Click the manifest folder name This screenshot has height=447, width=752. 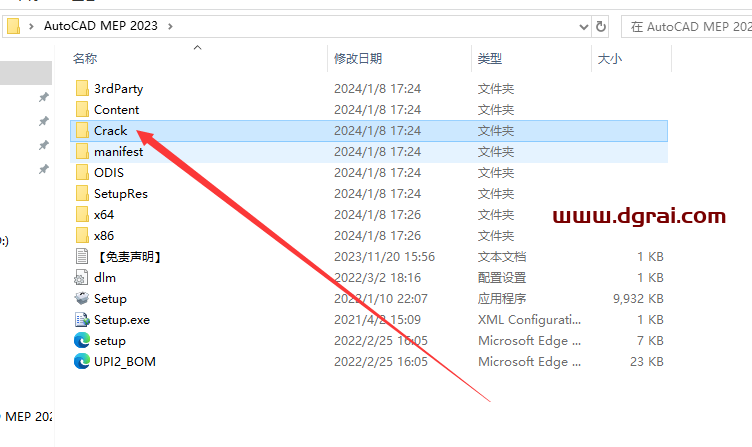pyautogui.click(x=118, y=152)
